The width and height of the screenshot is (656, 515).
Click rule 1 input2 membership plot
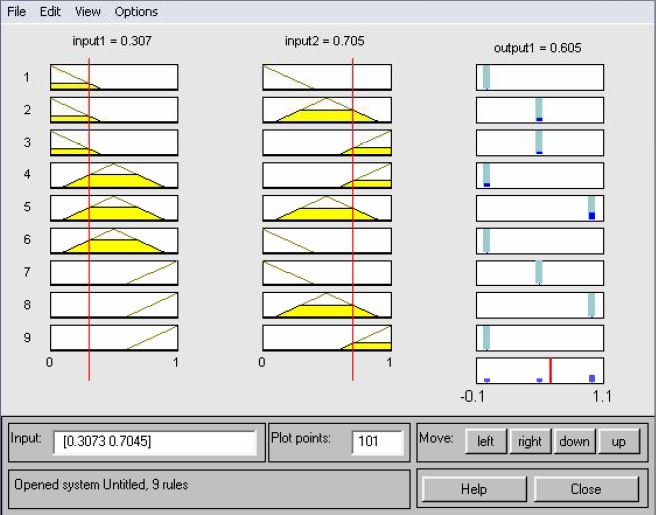(327, 77)
